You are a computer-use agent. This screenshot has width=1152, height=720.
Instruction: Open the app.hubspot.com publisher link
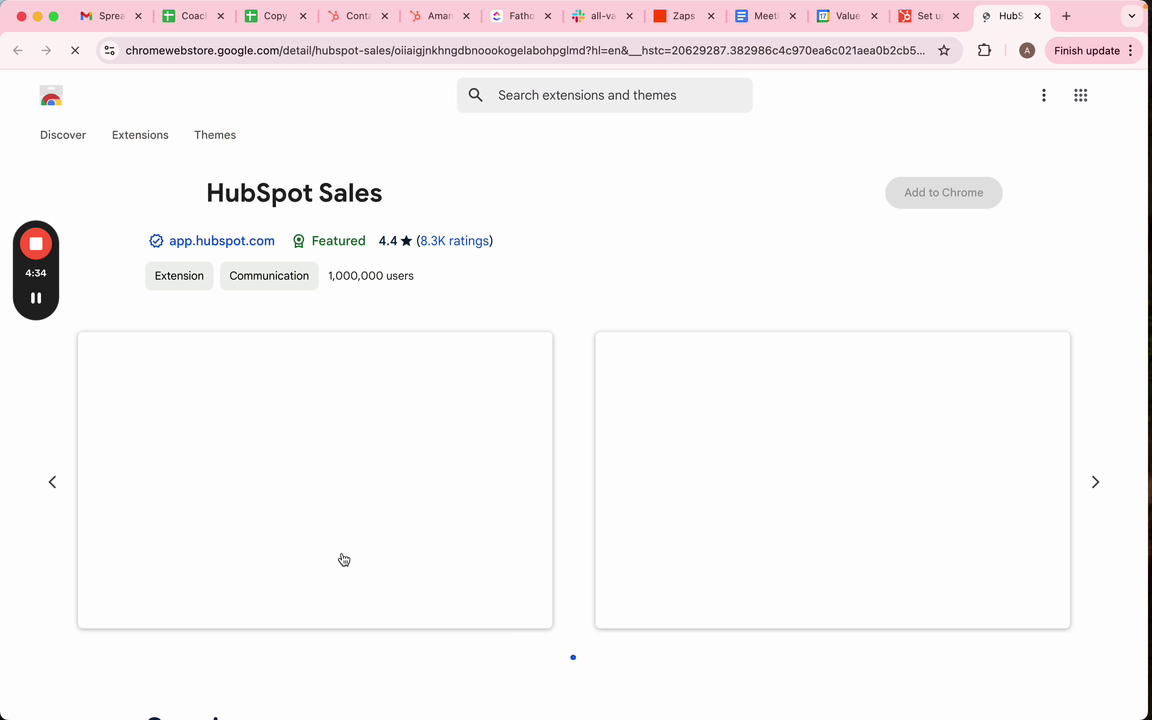tap(222, 241)
